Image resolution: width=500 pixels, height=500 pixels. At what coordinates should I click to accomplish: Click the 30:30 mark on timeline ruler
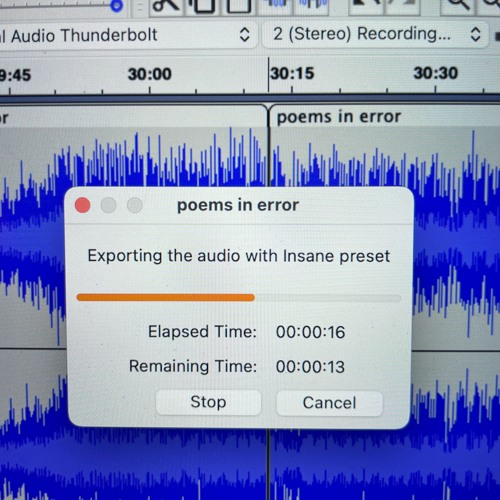point(435,73)
